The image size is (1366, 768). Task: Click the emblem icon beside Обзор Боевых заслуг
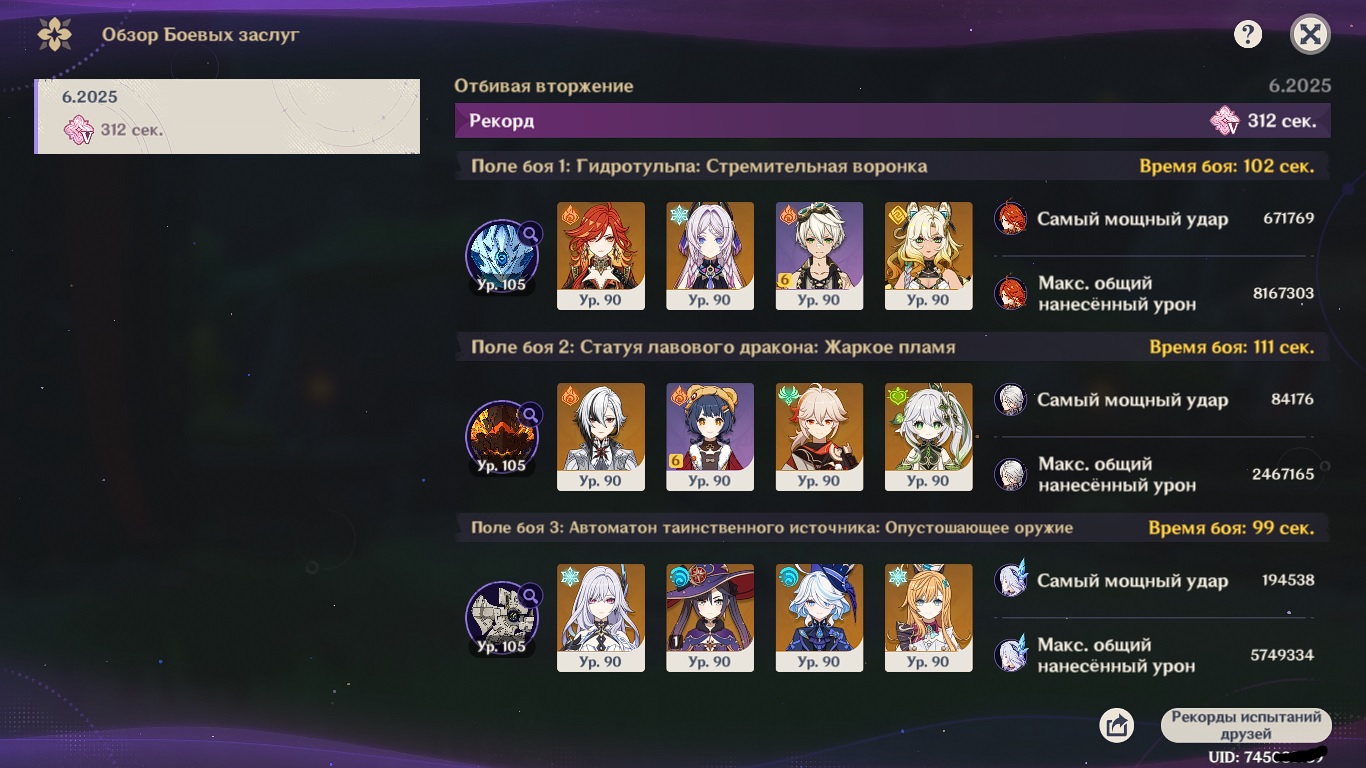[54, 35]
